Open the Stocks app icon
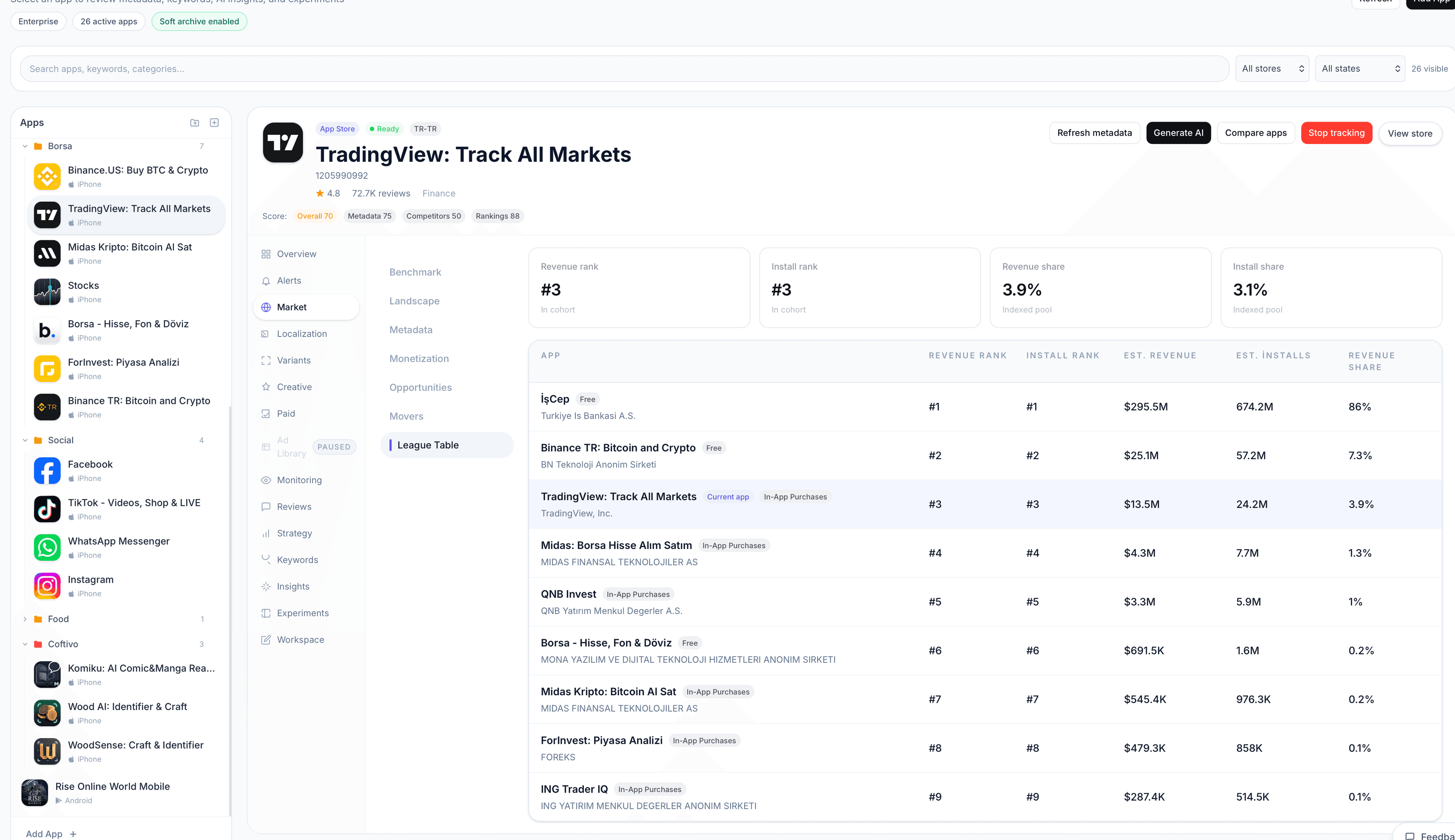 pyautogui.click(x=47, y=292)
